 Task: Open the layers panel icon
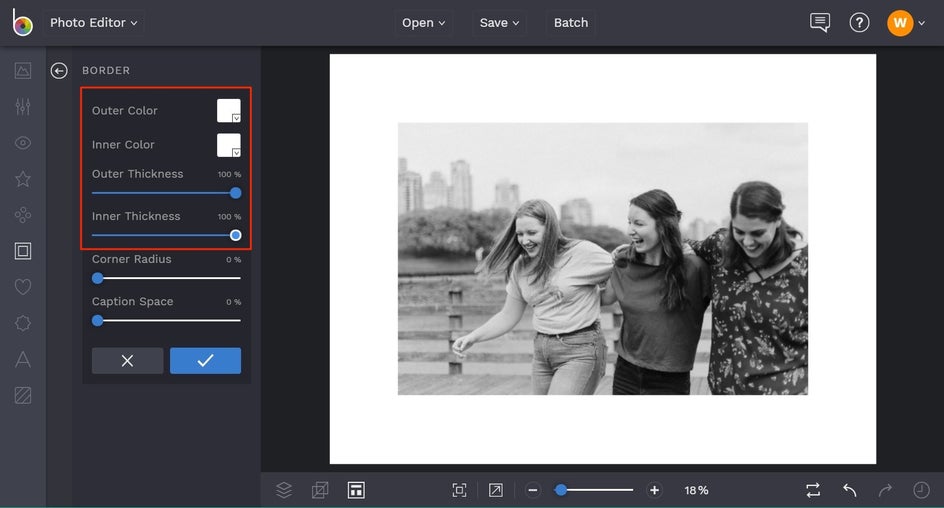click(284, 490)
